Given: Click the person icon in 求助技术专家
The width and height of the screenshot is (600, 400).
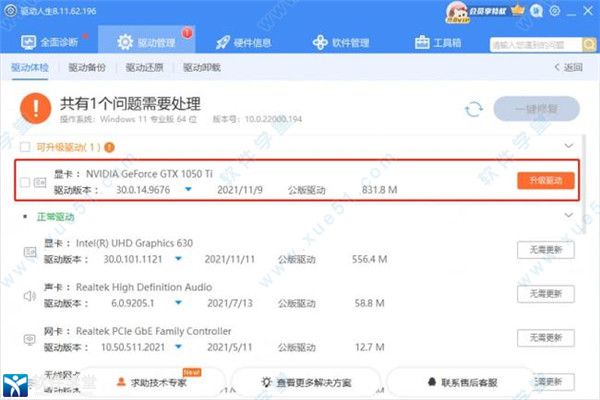Looking at the screenshot, I should (x=121, y=382).
